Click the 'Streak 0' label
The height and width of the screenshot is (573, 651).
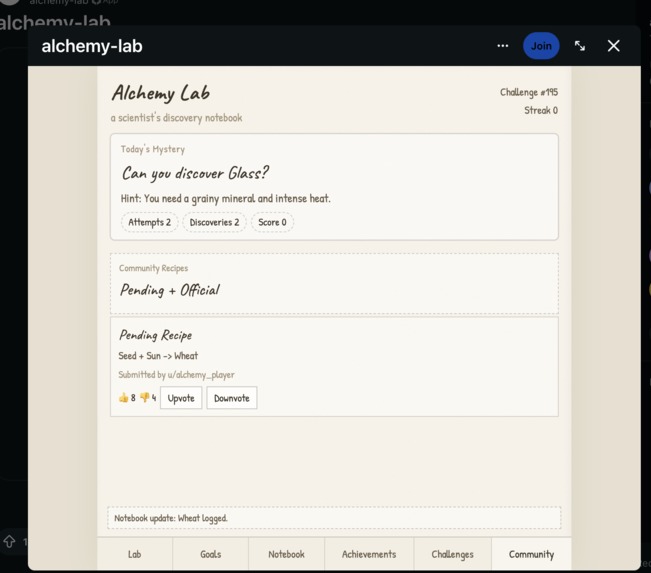(541, 110)
